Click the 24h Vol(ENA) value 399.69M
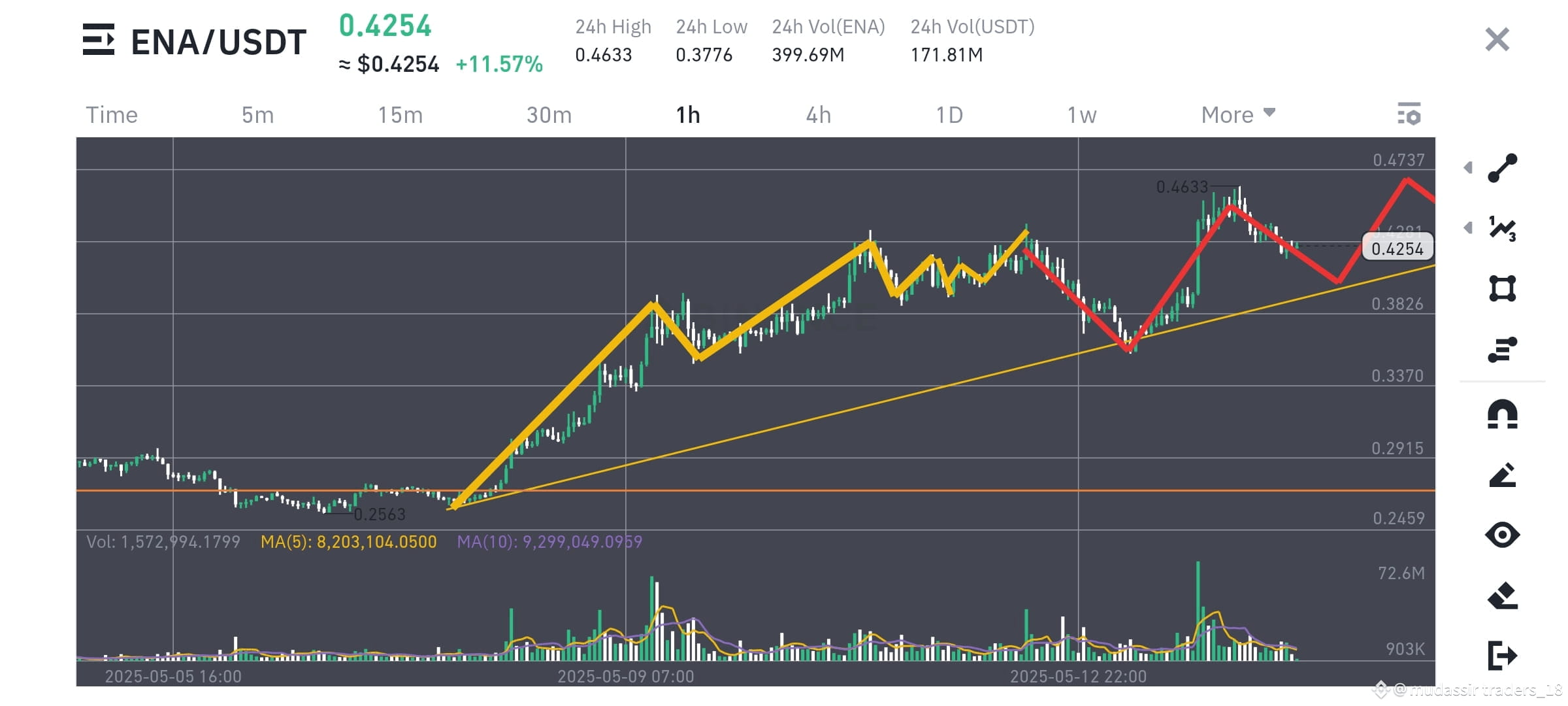Viewport: 1568px width, 706px height. pyautogui.click(x=808, y=55)
